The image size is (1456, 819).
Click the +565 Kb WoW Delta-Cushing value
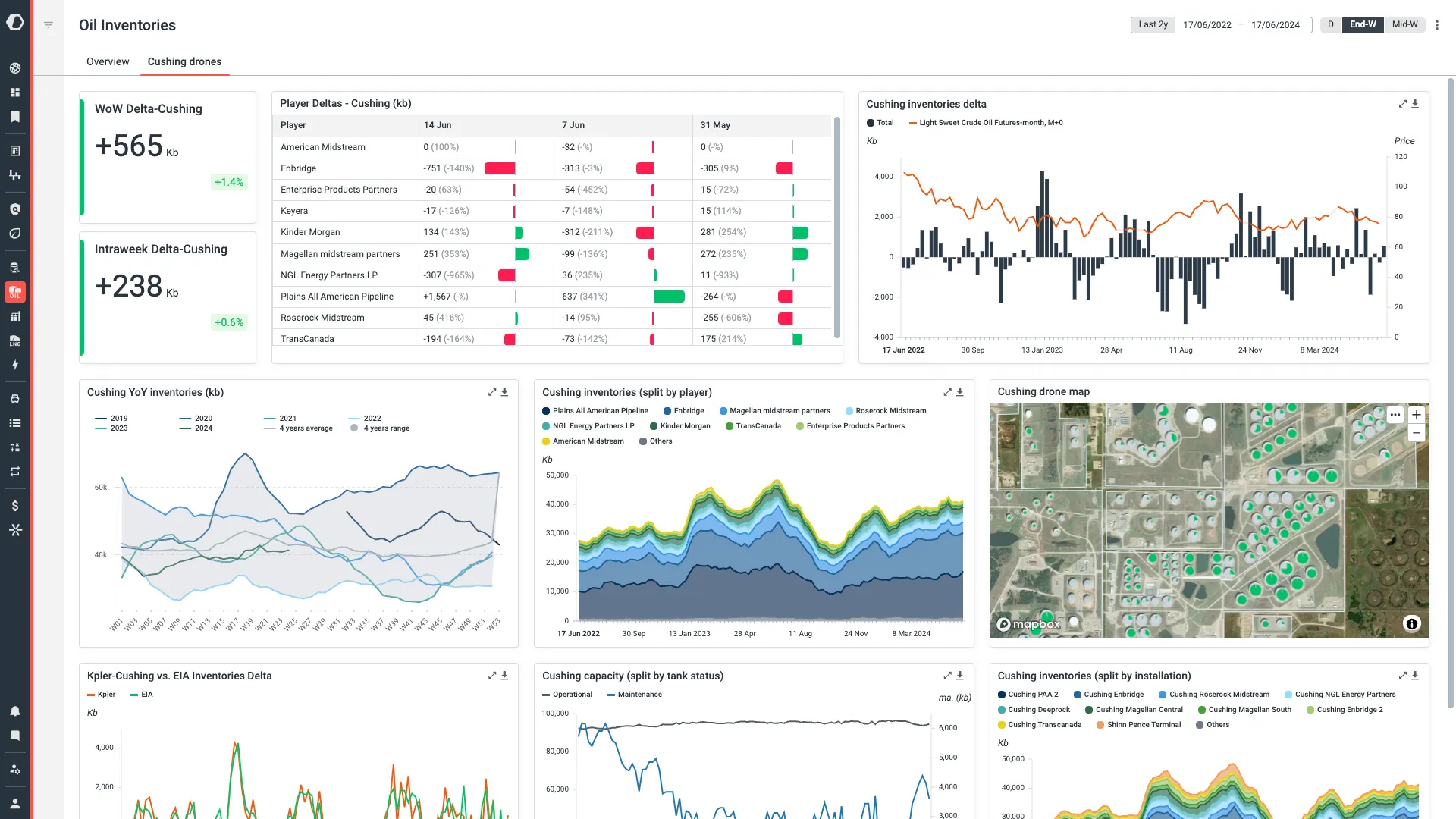(x=136, y=146)
